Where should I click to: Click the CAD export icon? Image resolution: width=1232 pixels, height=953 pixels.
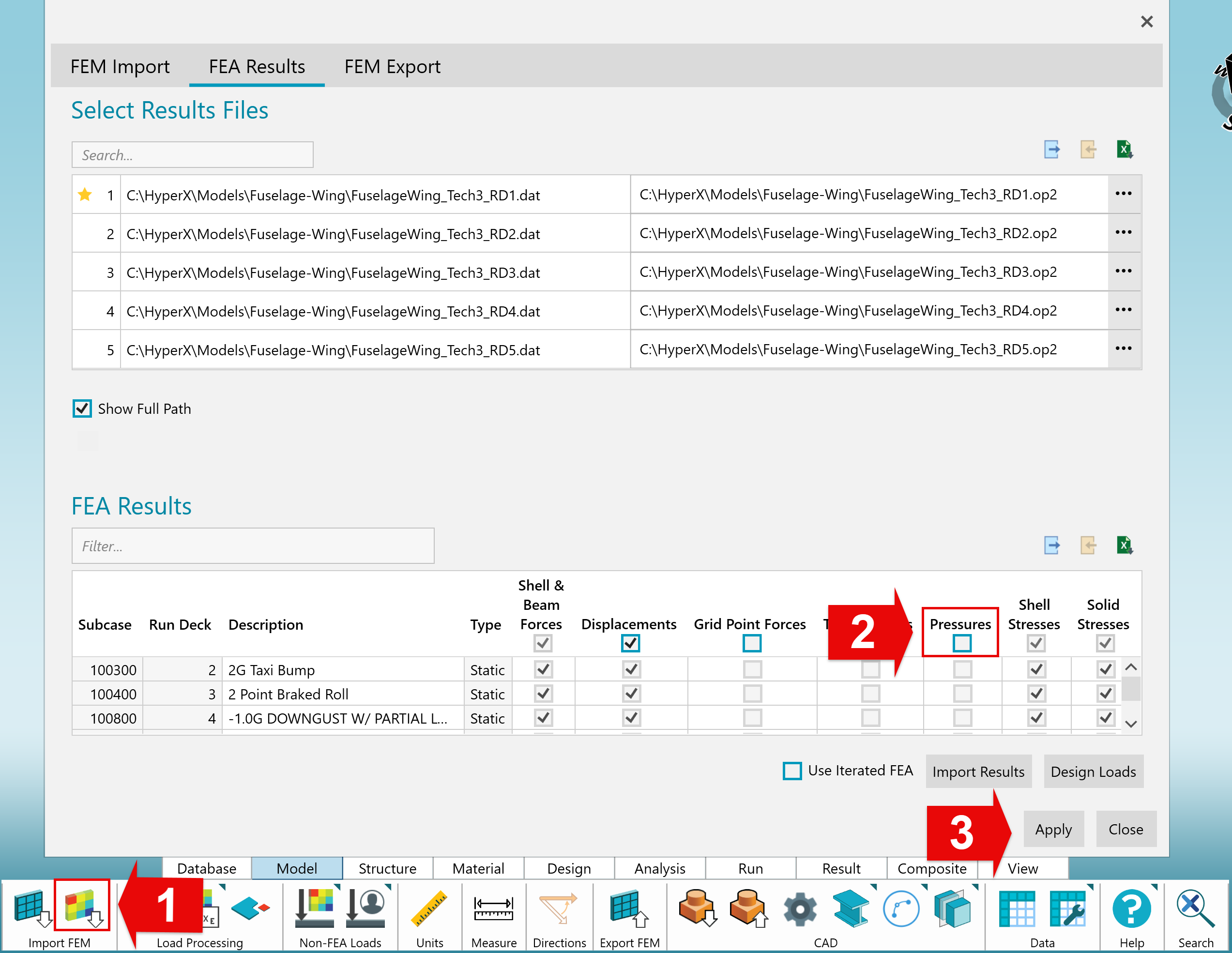click(x=748, y=908)
